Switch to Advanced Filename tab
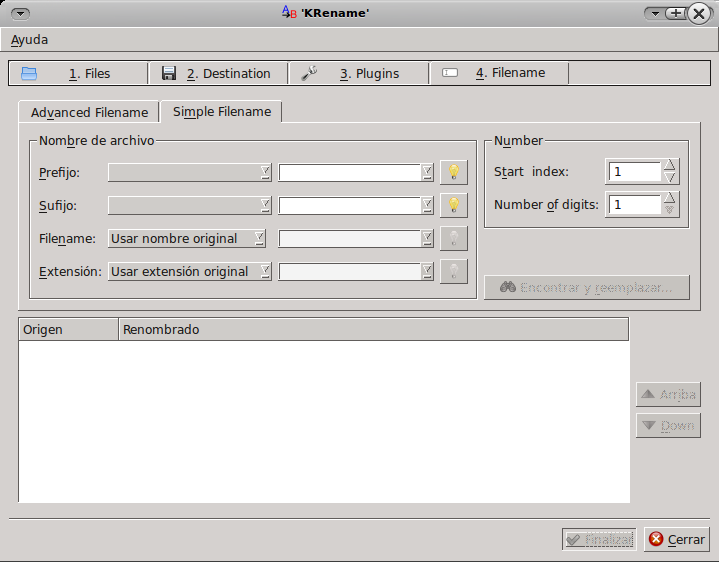Screen dimensions: 719x562 89,112
